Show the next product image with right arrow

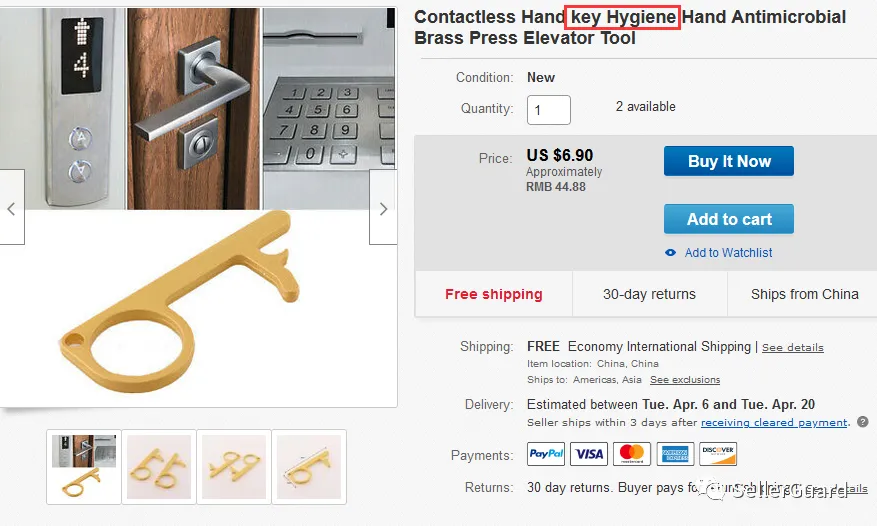click(x=383, y=208)
